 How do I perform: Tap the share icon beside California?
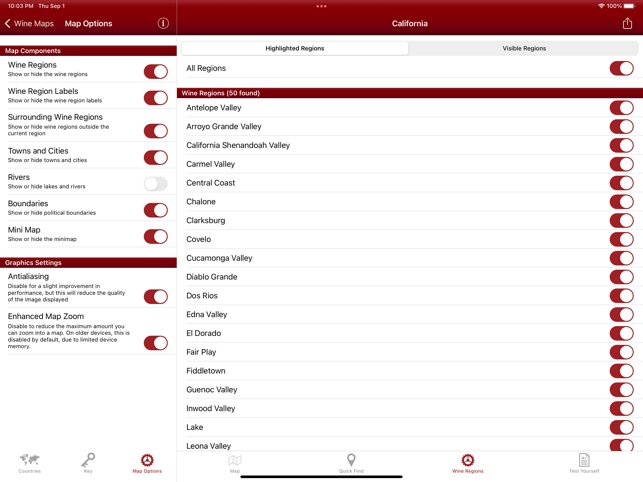(627, 23)
